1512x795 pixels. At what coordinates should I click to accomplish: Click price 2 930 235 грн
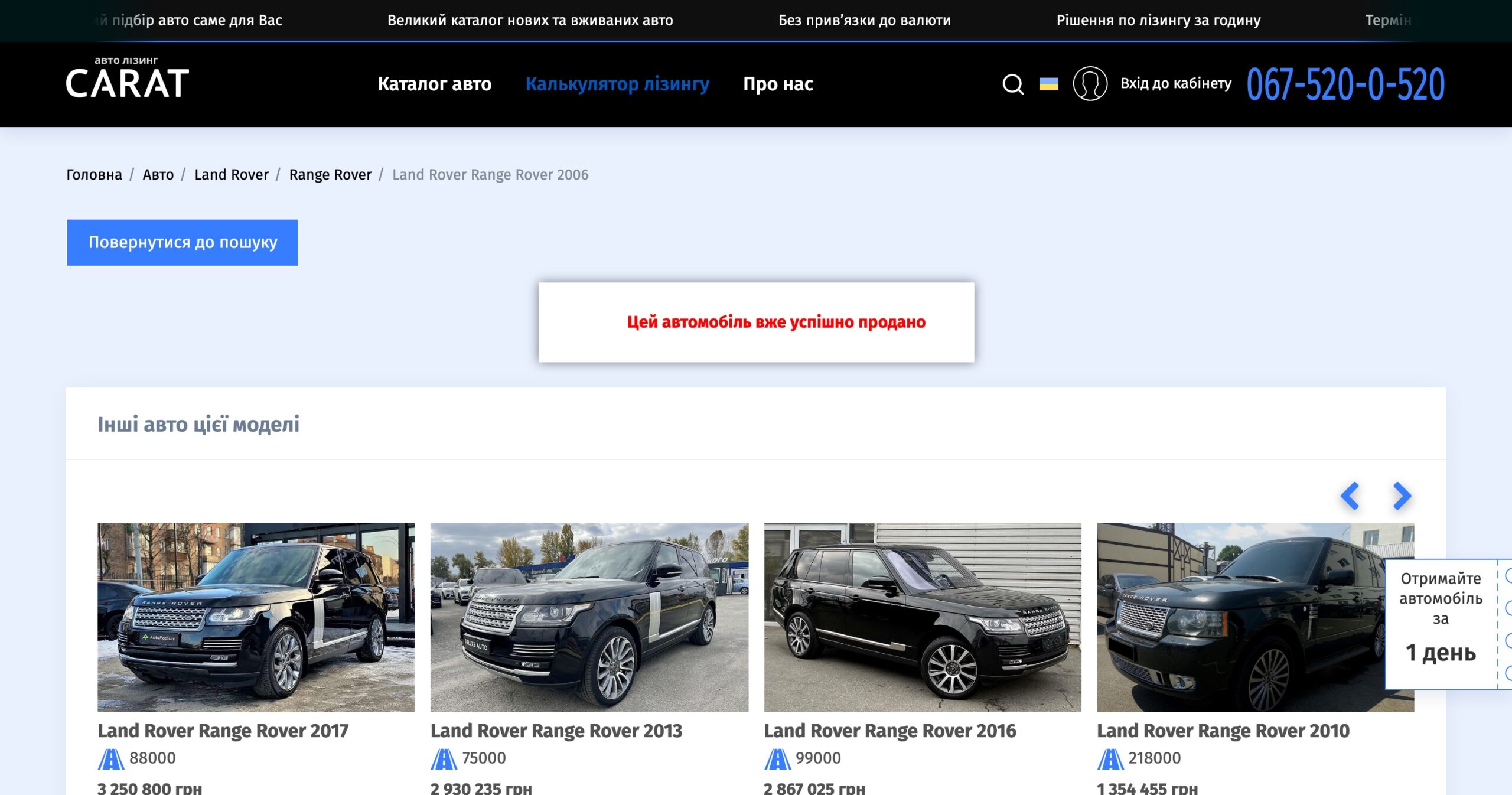click(x=481, y=788)
